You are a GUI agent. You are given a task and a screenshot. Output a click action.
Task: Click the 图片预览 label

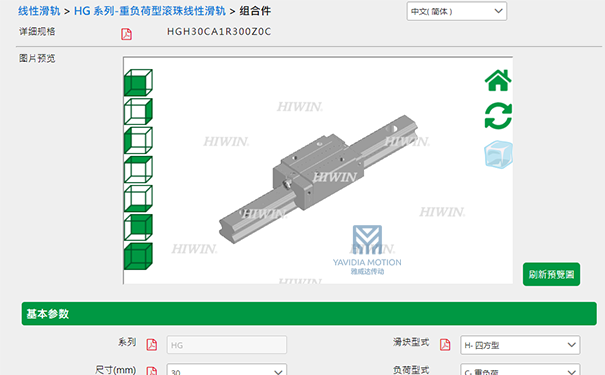[x=37, y=58]
